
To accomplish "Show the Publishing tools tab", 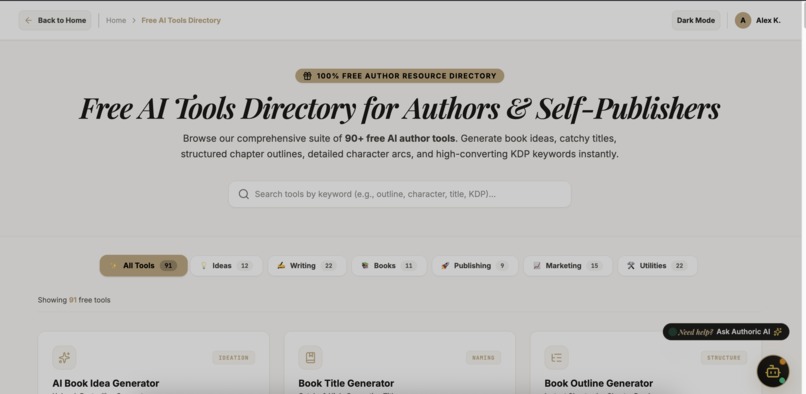I will 475,265.
